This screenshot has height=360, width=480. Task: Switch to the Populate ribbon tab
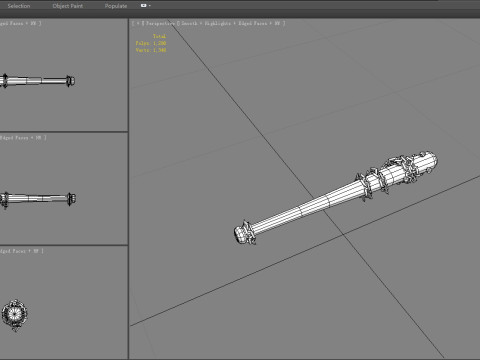116,6
